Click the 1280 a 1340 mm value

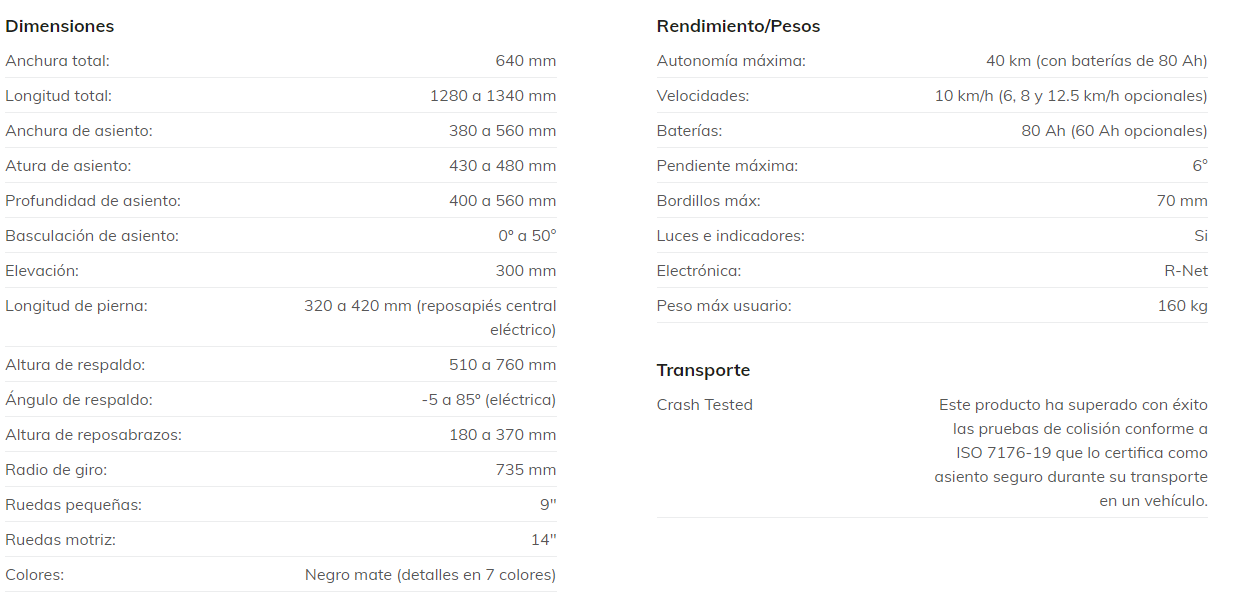pyautogui.click(x=493, y=96)
